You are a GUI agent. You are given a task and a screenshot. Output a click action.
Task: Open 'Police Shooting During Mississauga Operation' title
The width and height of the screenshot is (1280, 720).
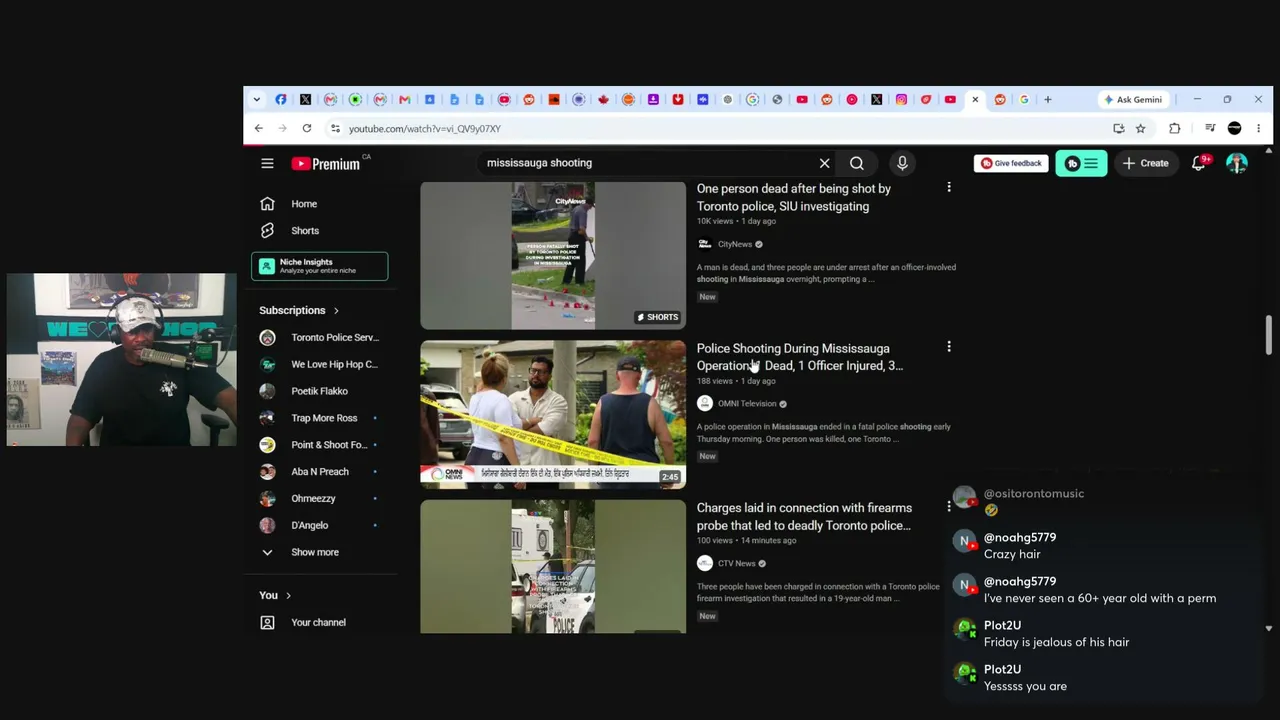(800, 357)
